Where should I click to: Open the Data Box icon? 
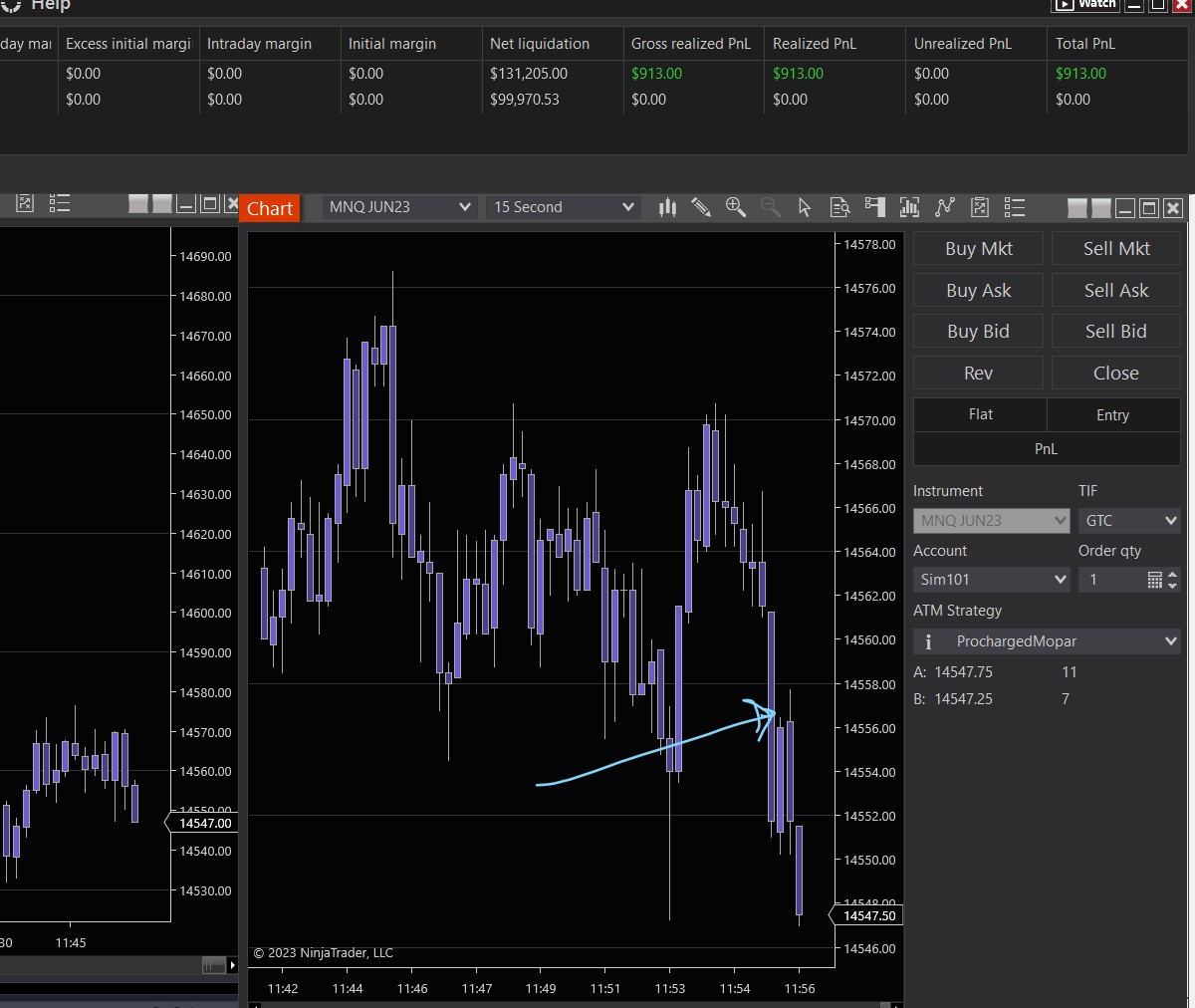tap(839, 207)
